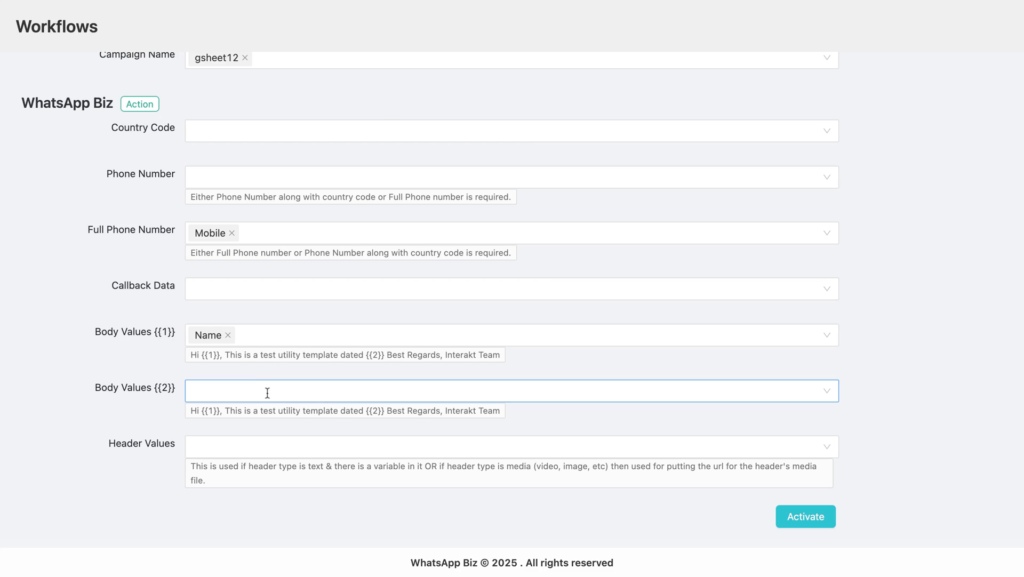
Task: Click the Workflows page title
Action: coord(57,27)
